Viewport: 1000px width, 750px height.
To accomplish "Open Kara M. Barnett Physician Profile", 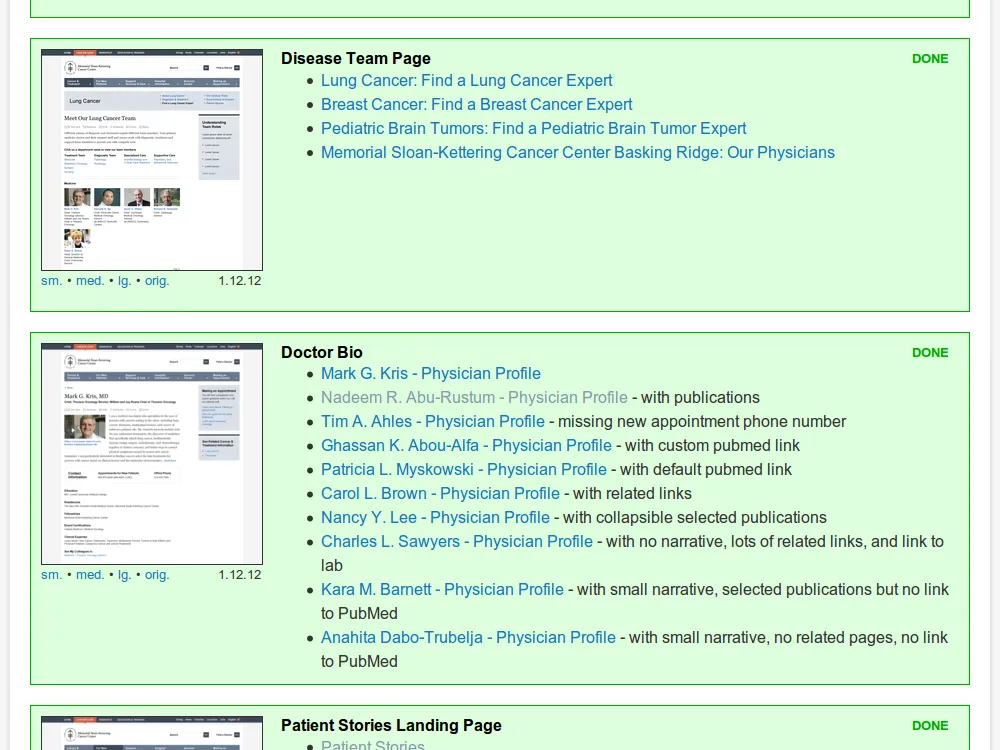I will 442,589.
